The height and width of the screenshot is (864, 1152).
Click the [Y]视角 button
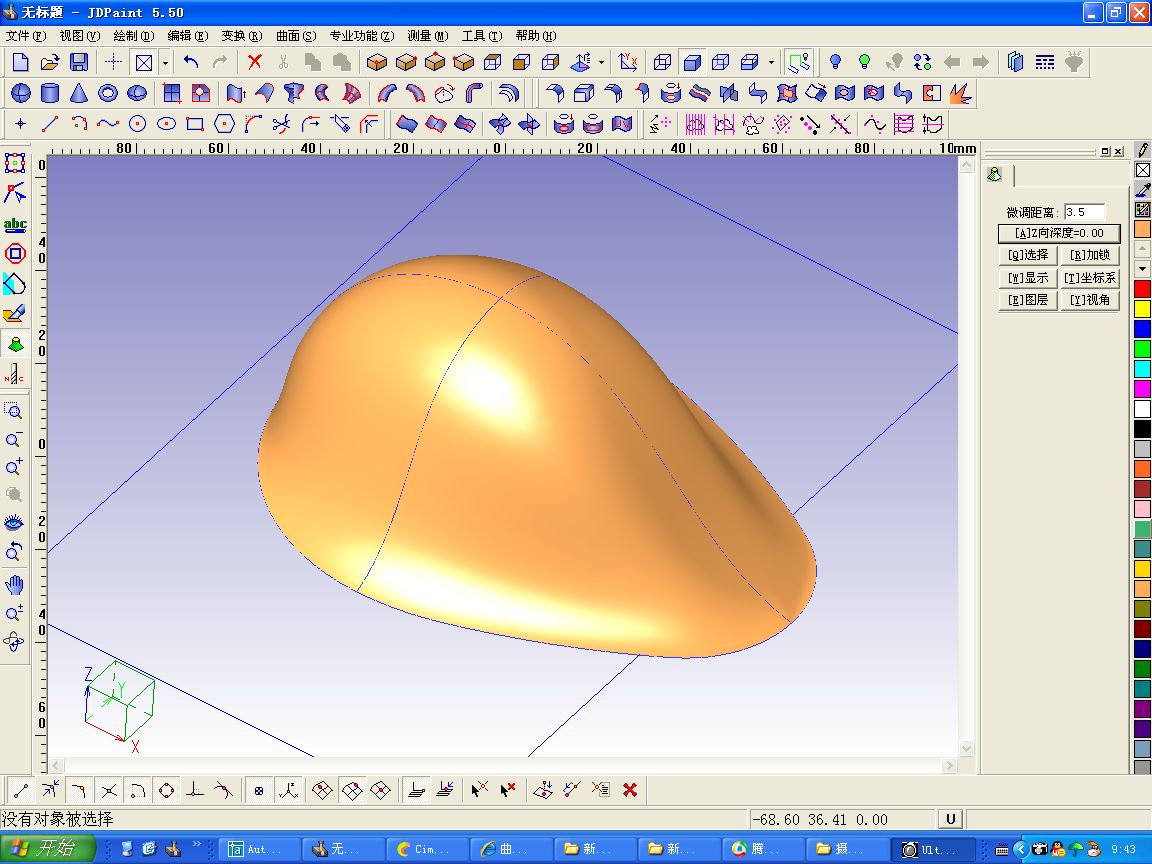tap(1090, 300)
